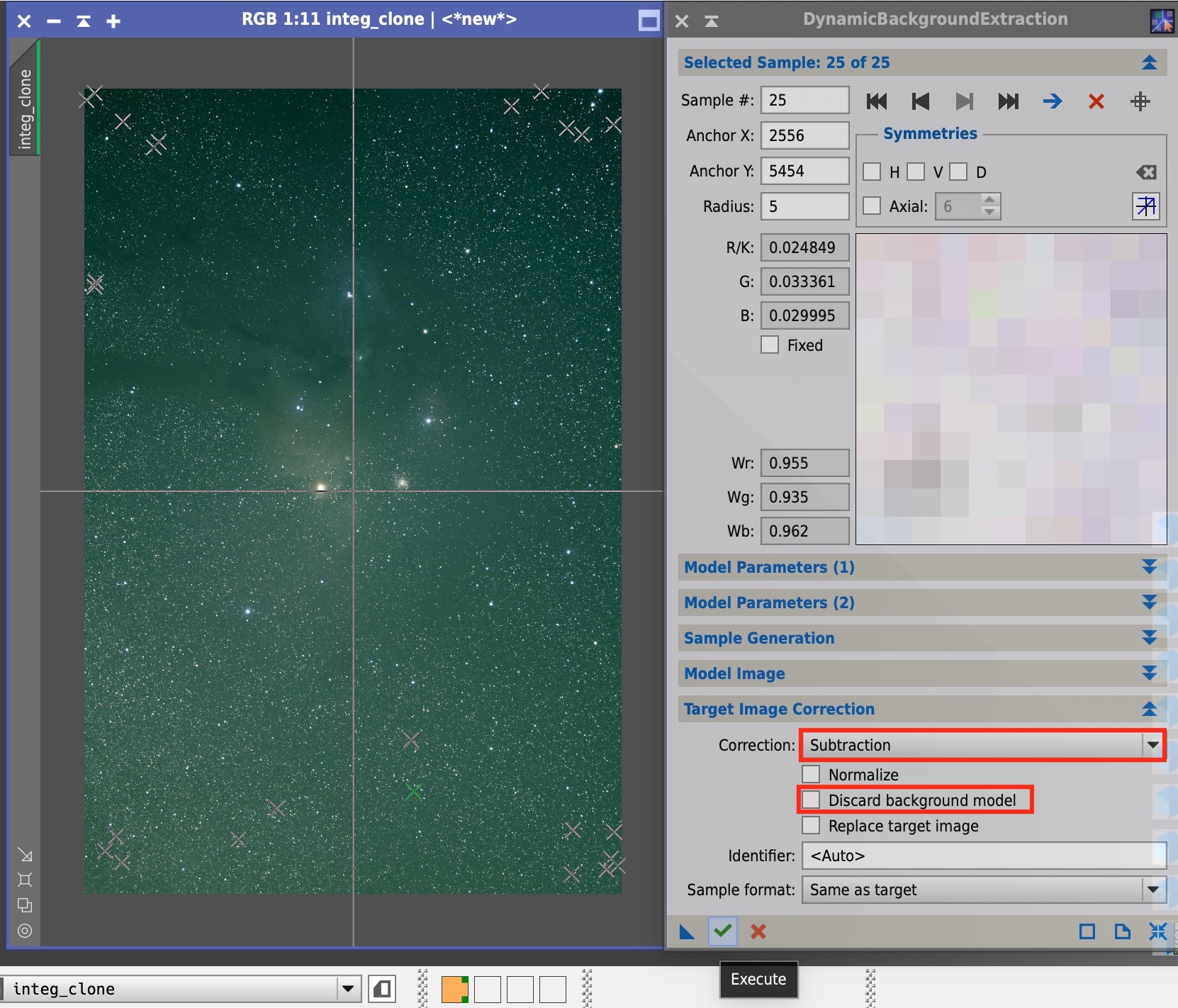Viewport: 1178px width, 1008px height.
Task: Select the integ_clone vertical tab
Action: coord(25,108)
